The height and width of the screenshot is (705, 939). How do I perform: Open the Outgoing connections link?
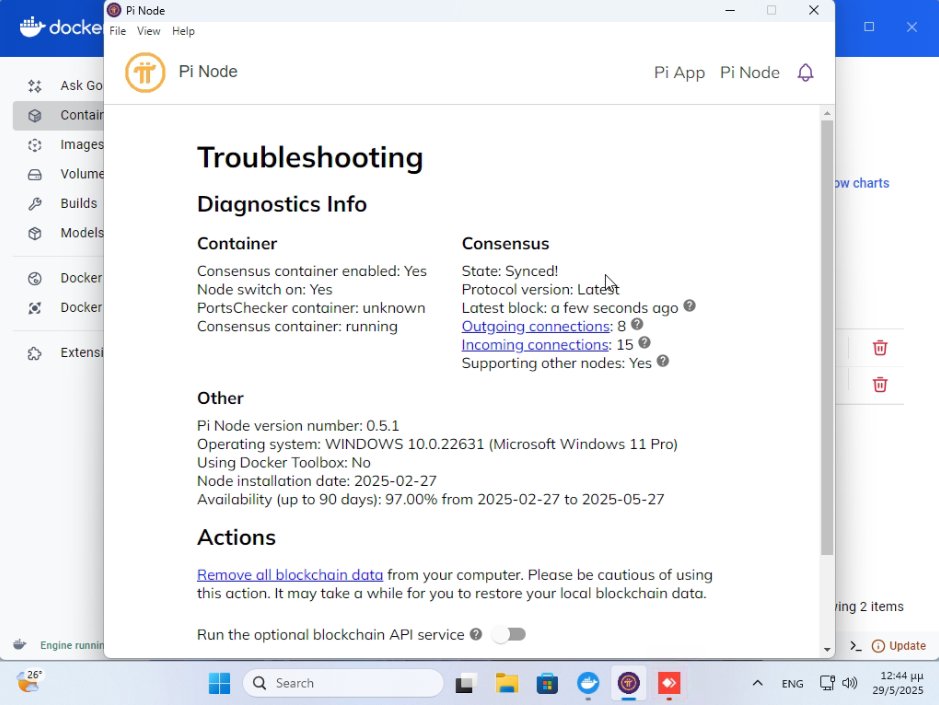tap(536, 326)
